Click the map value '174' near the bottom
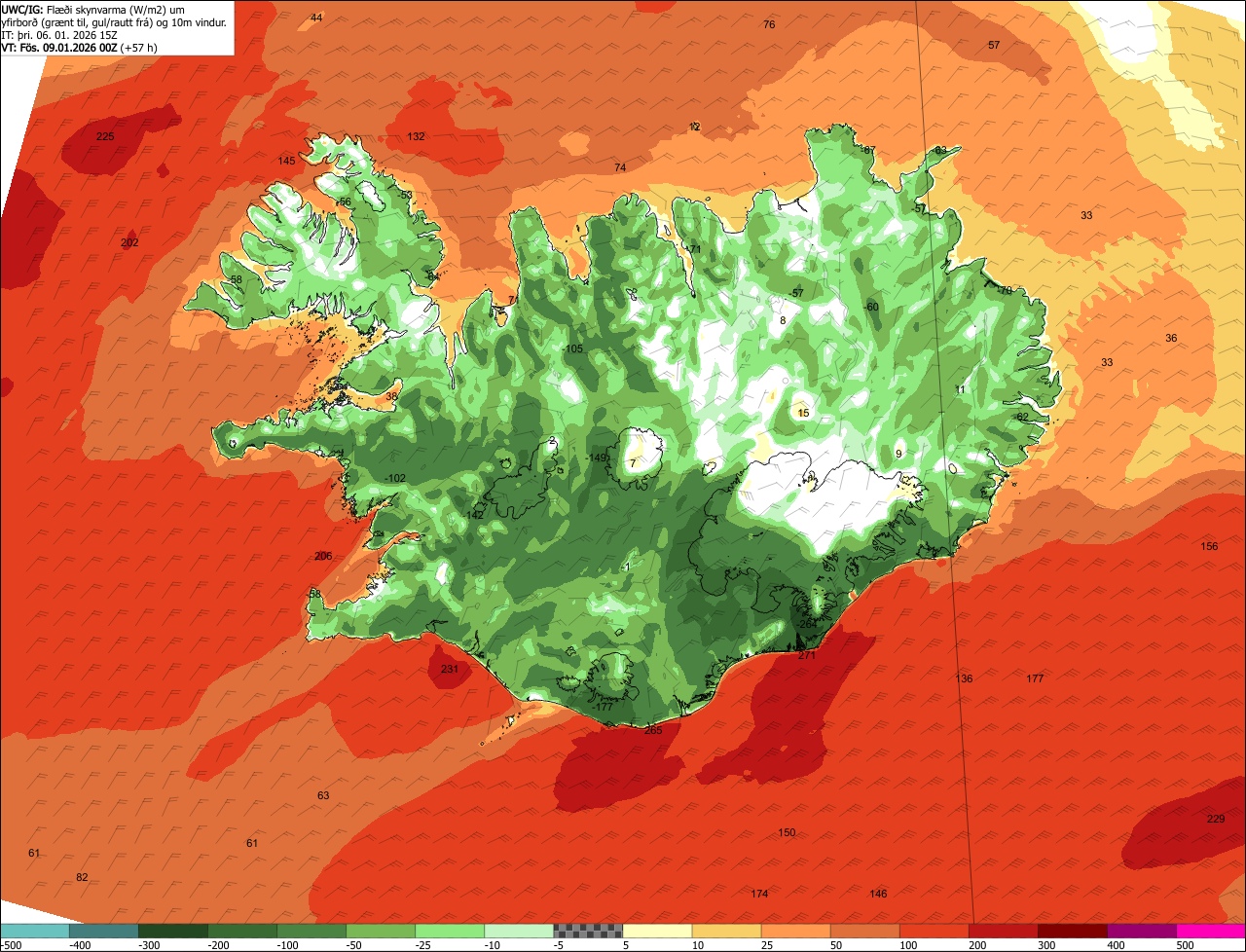This screenshot has height=952, width=1246. (759, 894)
